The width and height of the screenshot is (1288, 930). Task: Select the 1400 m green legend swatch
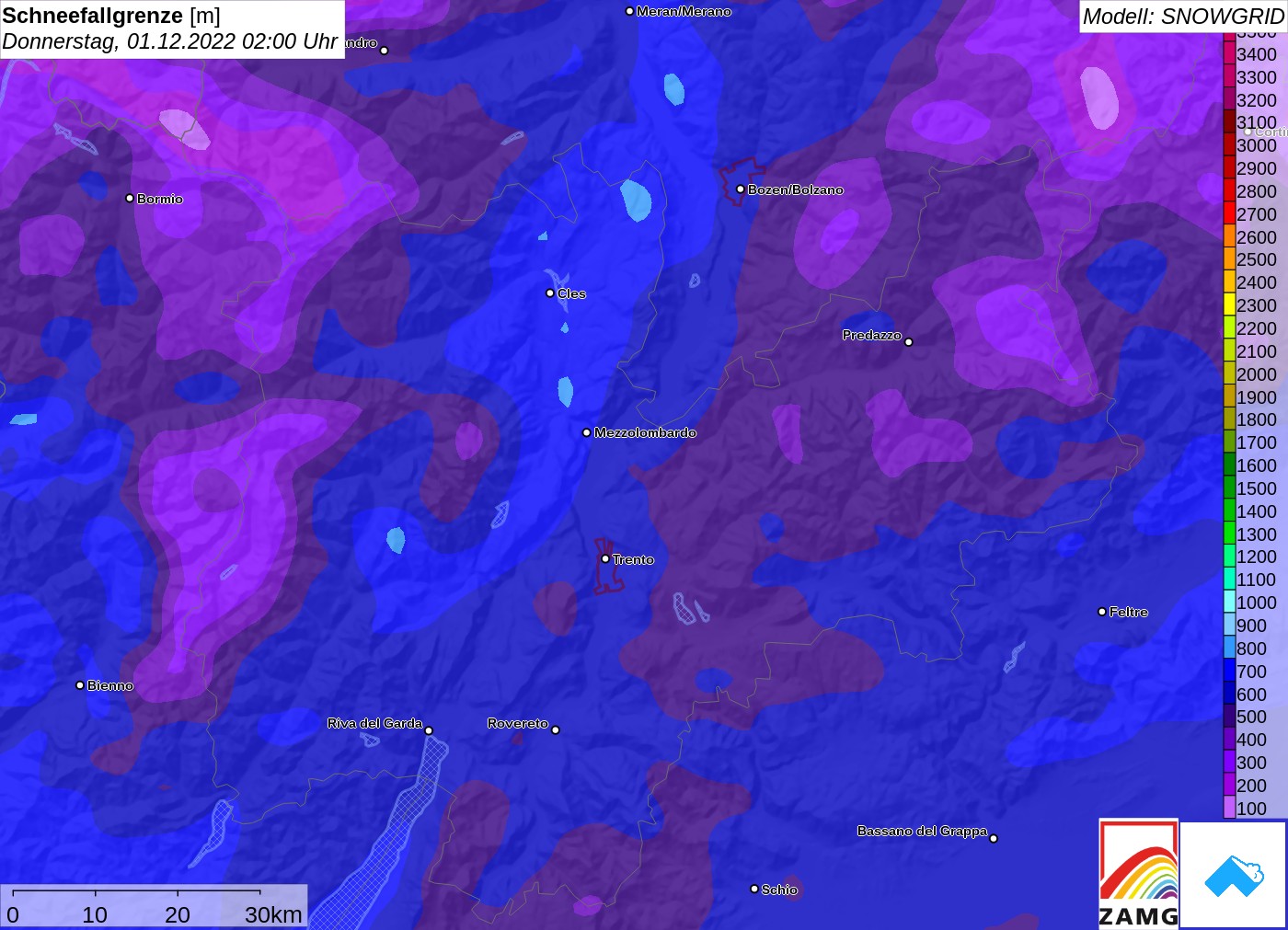tap(1229, 511)
